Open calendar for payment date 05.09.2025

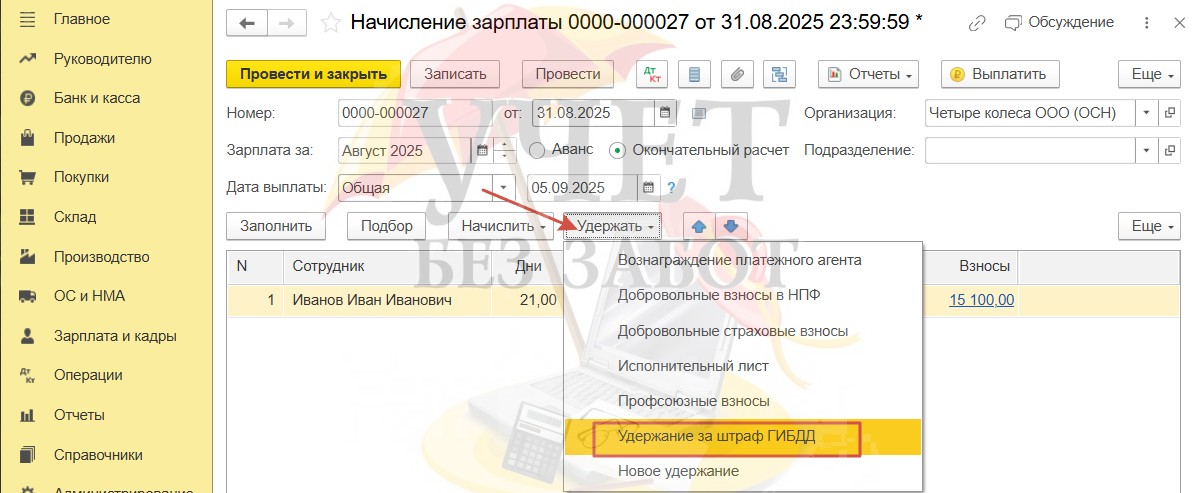click(x=648, y=187)
